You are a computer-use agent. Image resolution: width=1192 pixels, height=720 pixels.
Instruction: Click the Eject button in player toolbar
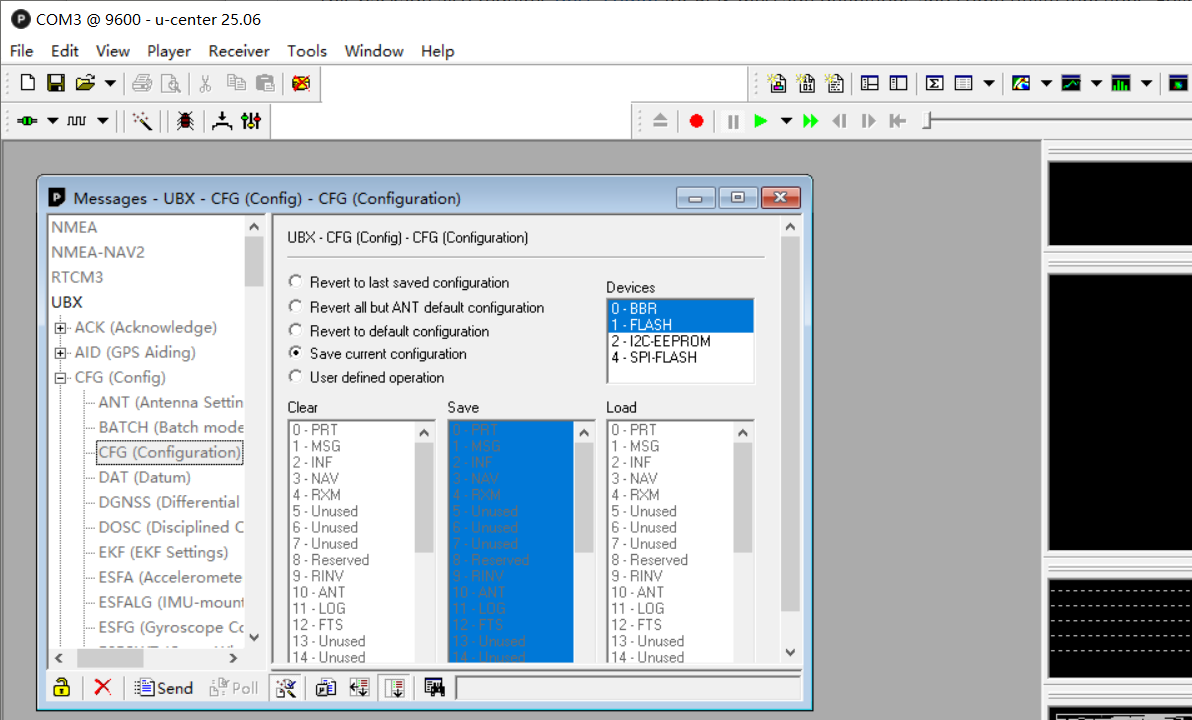tap(660, 121)
